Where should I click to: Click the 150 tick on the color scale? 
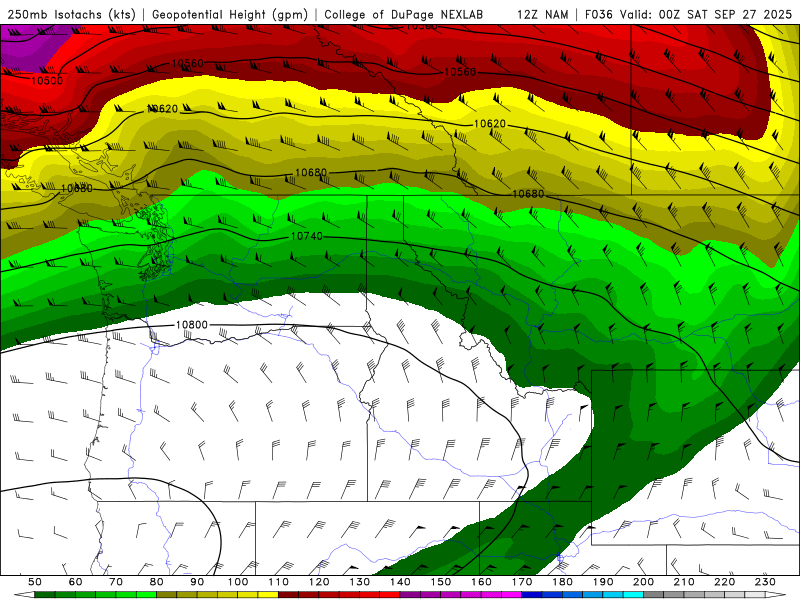[x=441, y=582]
